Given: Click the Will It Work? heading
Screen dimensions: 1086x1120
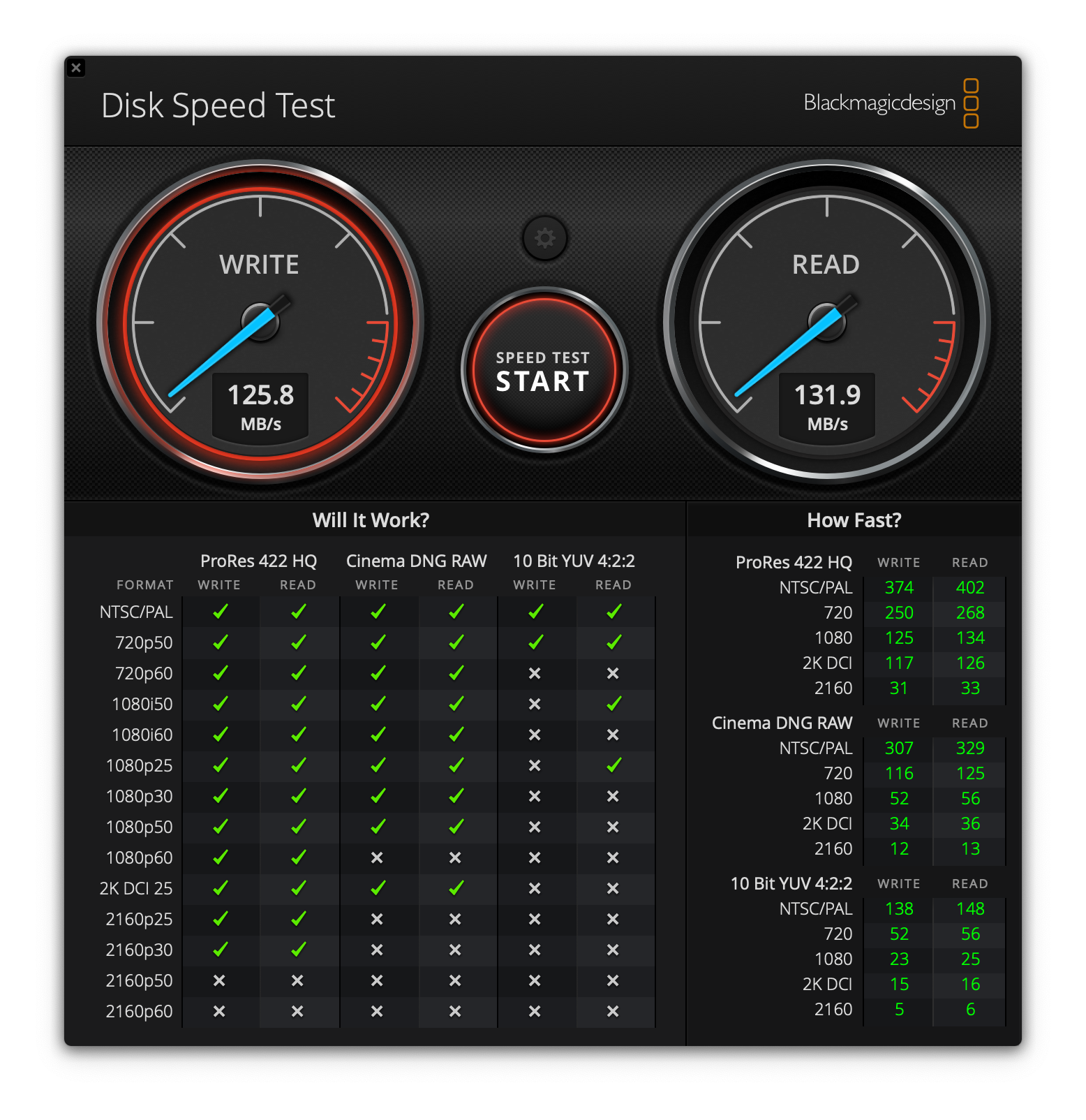Looking at the screenshot, I should click(371, 520).
